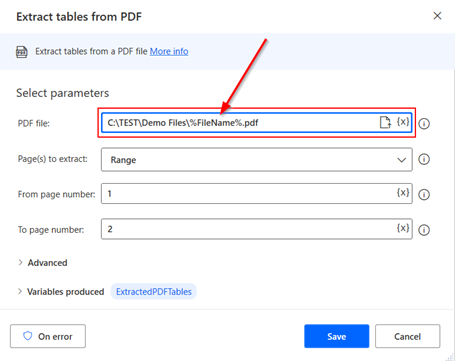Show info for From page number
455x361 pixels.
(424, 195)
